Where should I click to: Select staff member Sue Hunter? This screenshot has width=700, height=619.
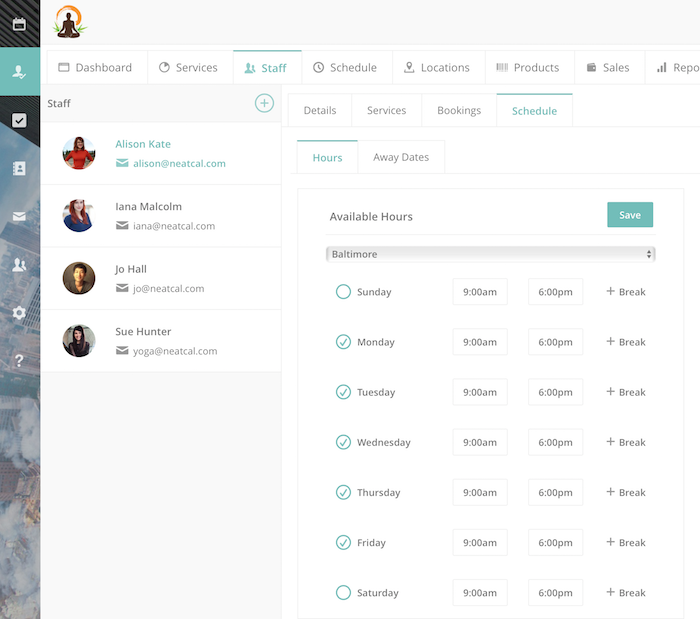click(x=161, y=341)
